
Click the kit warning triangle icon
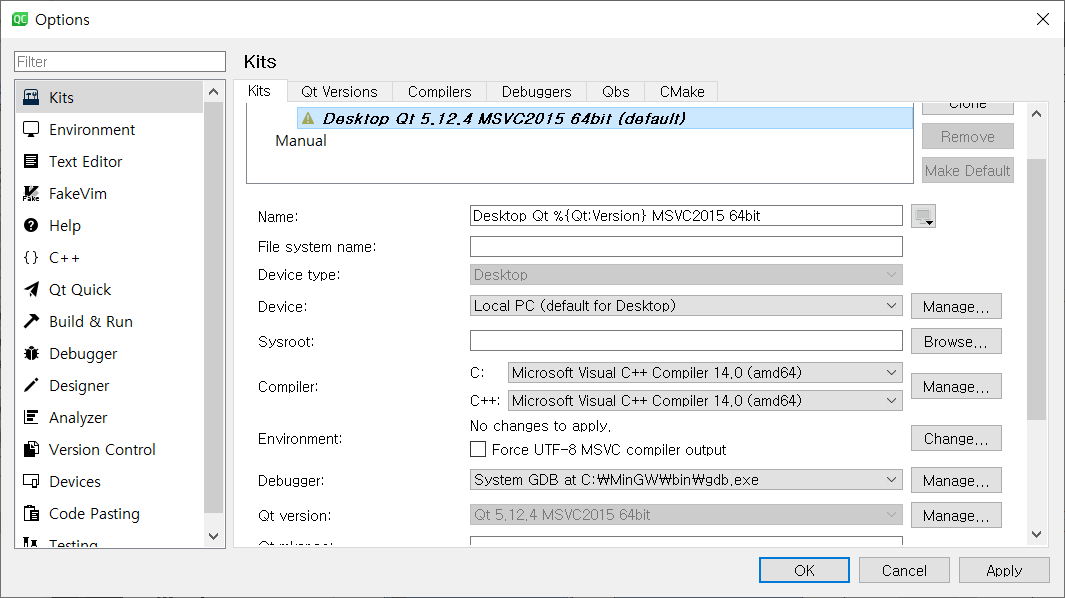click(308, 118)
